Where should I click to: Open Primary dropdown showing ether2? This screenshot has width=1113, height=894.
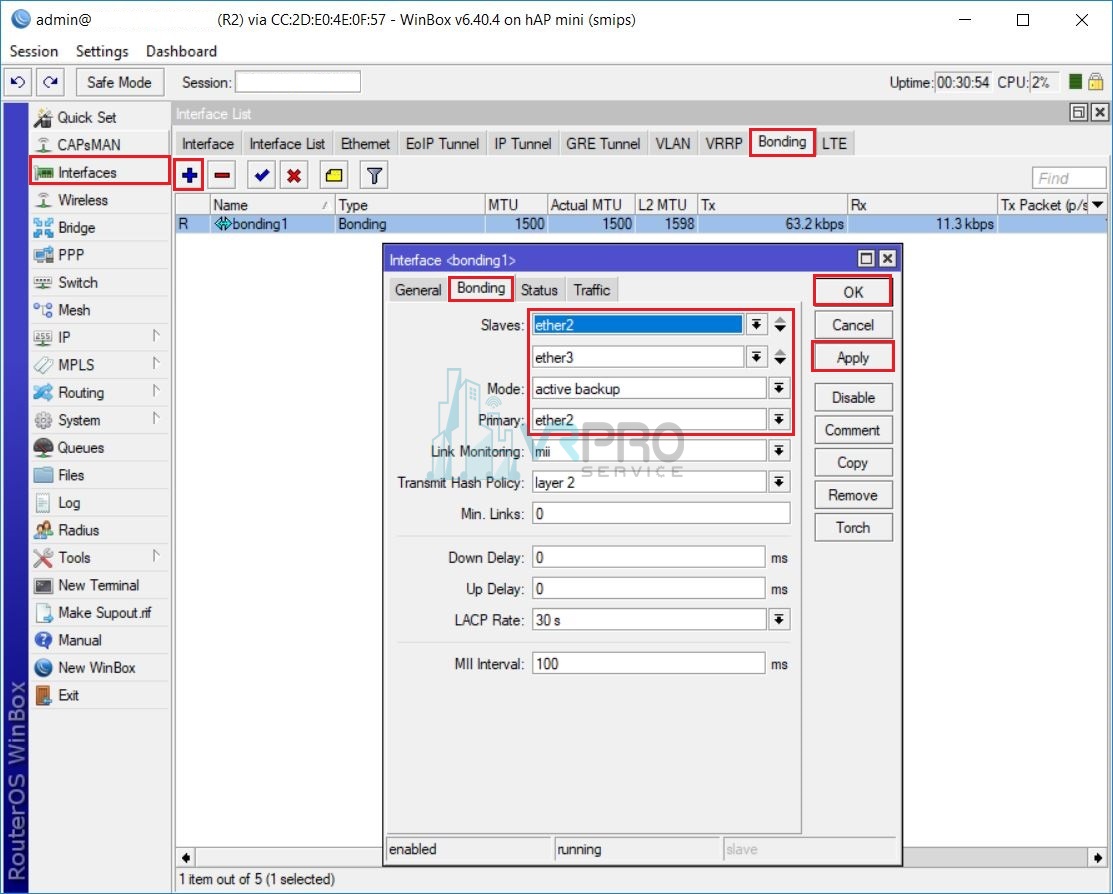pyautogui.click(x=779, y=420)
